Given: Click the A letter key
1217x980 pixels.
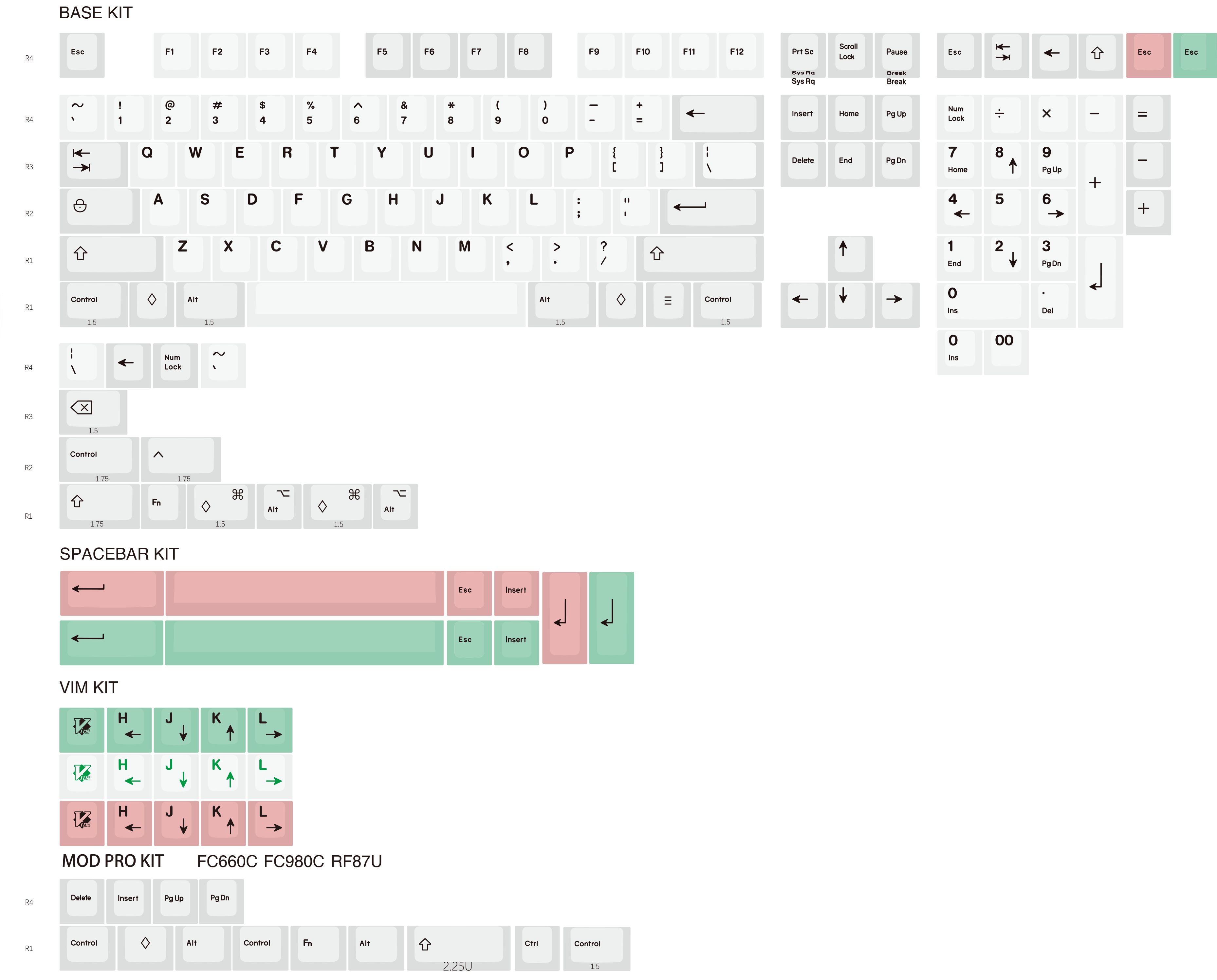Looking at the screenshot, I should pos(164,211).
